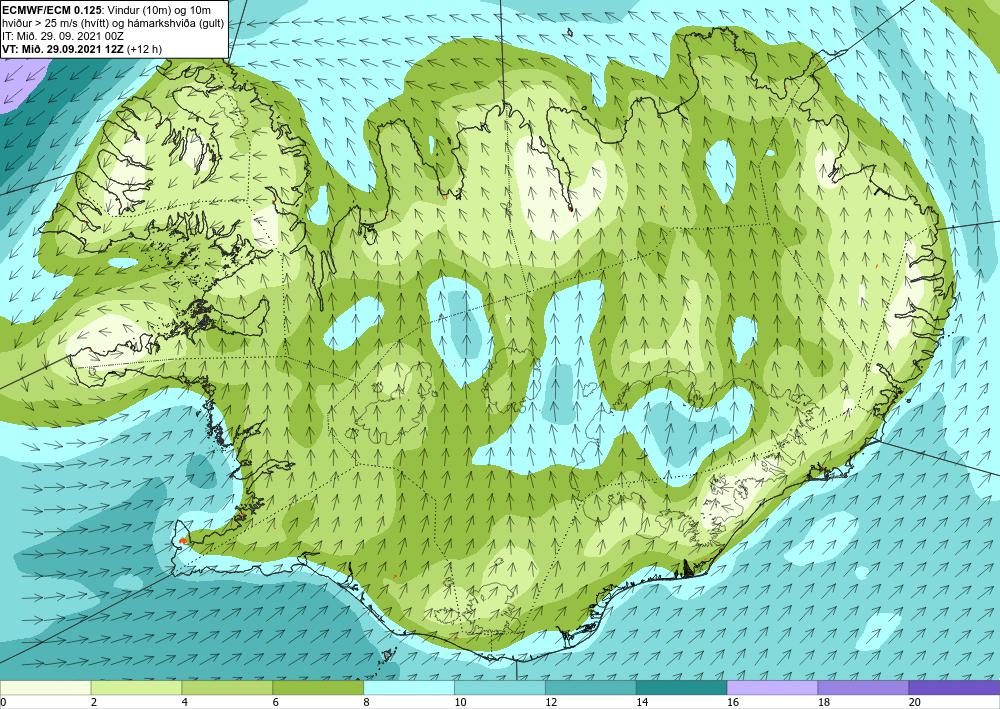Choose the dark teal 14–16 m/s legend swatch
This screenshot has width=1000, height=709.
[682, 688]
